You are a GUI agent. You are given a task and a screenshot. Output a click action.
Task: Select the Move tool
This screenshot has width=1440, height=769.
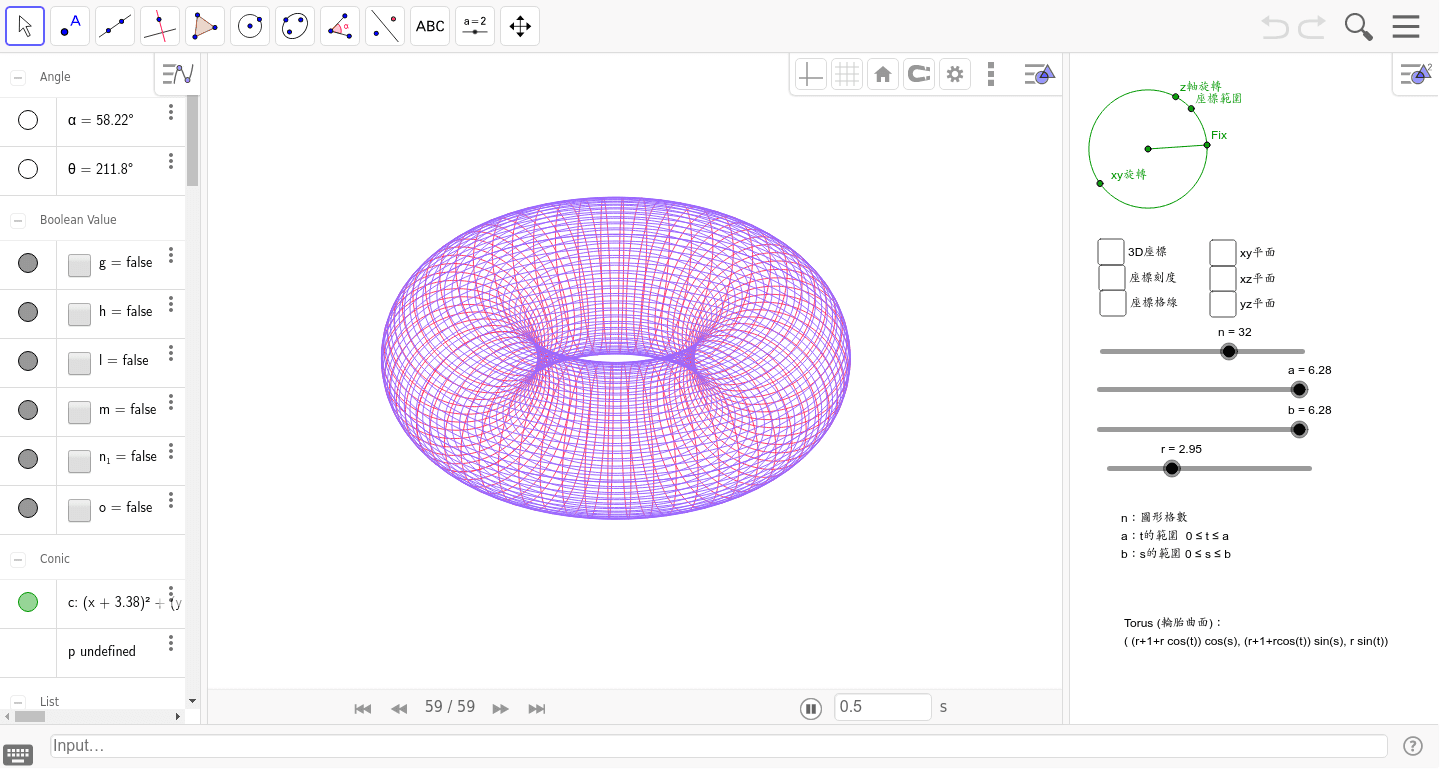click(x=24, y=25)
